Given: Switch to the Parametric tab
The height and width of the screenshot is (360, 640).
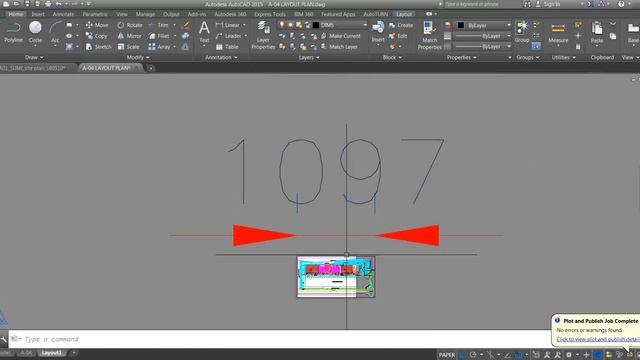Looking at the screenshot, I should point(95,14).
